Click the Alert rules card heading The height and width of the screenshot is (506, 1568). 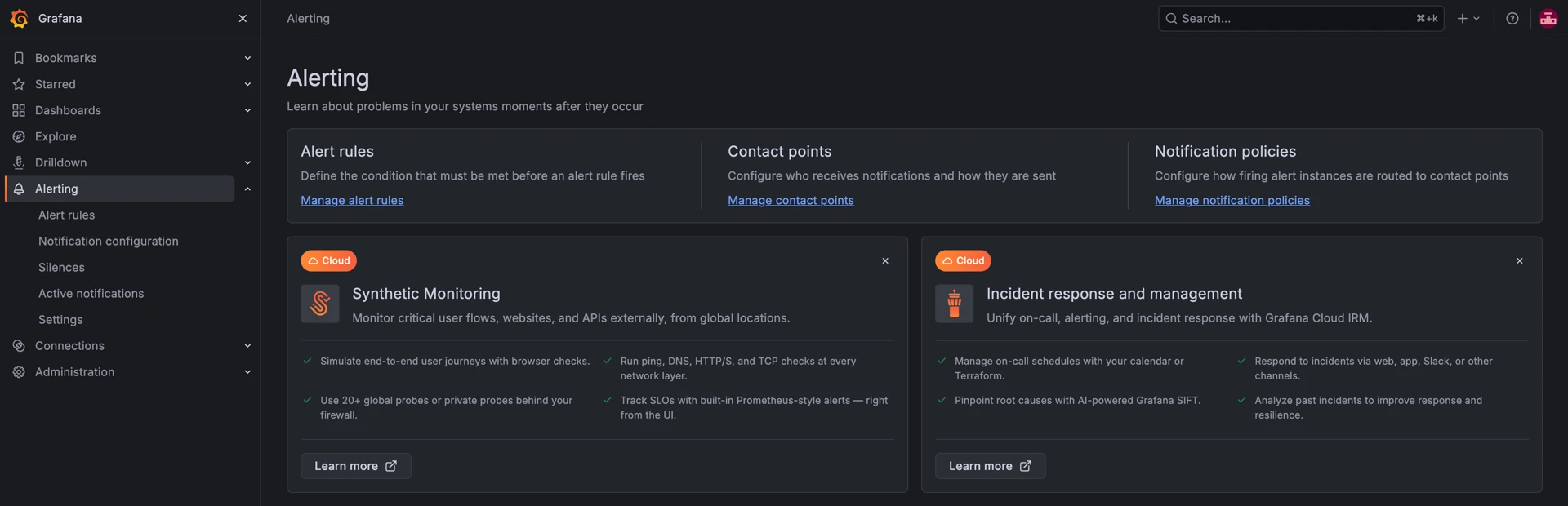(x=337, y=151)
